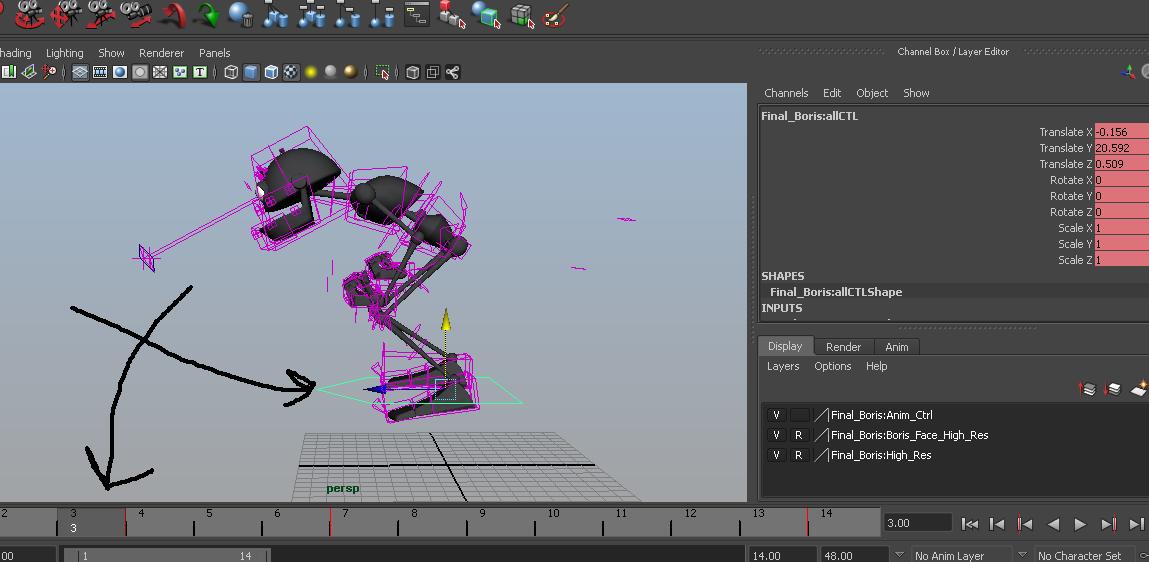The image size is (1149, 562).
Task: Toggle the field chart panel icon
Action: tap(160, 73)
